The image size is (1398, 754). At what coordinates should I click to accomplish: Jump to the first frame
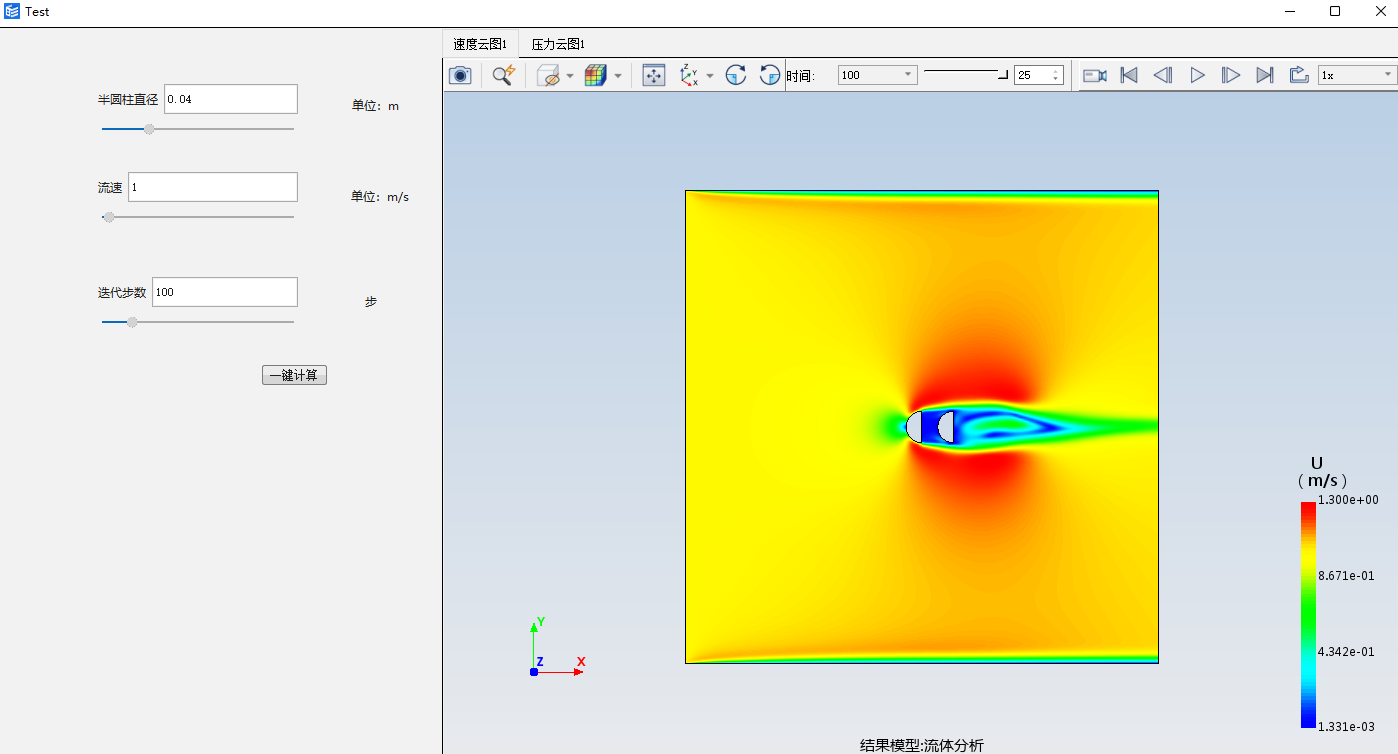[1129, 75]
